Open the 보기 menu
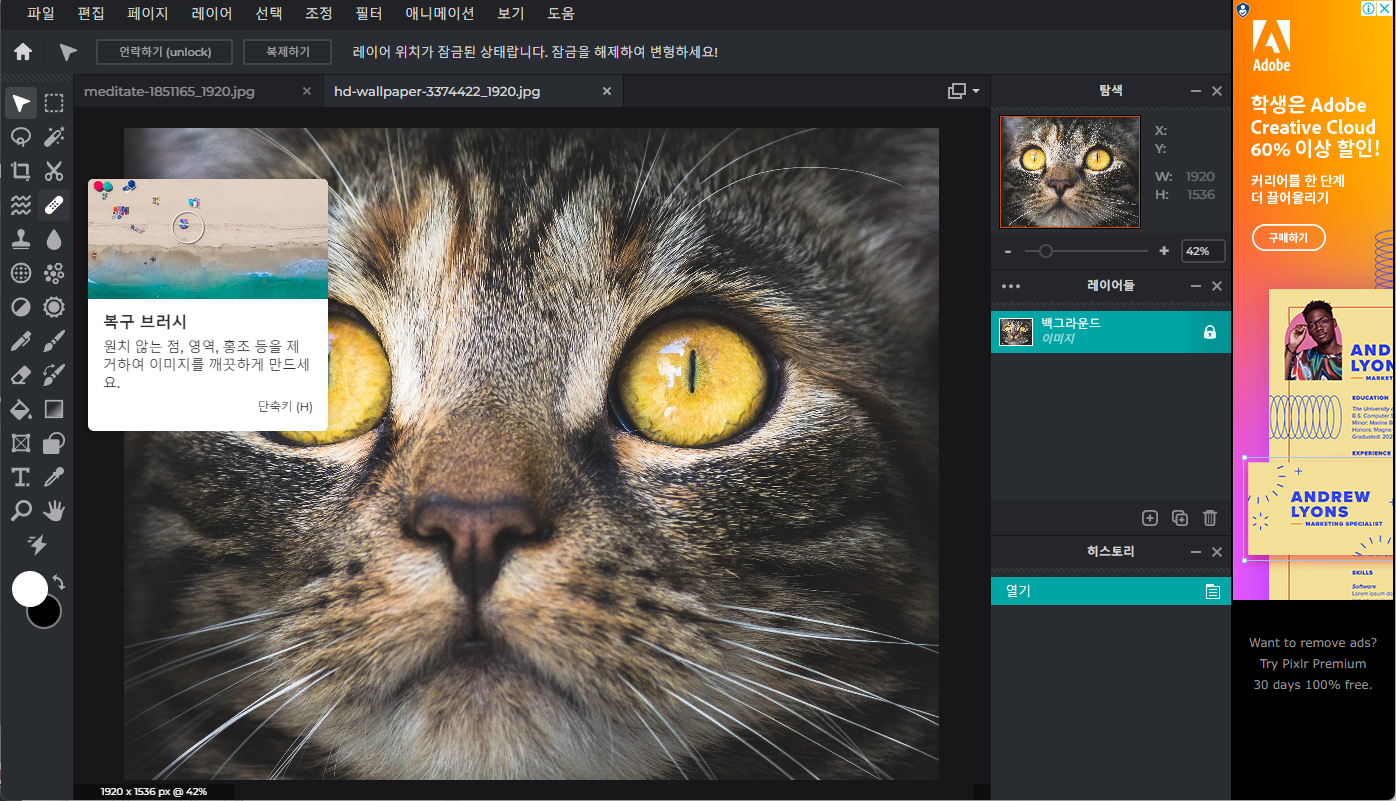Viewport: 1396px width, 801px height. coord(510,14)
